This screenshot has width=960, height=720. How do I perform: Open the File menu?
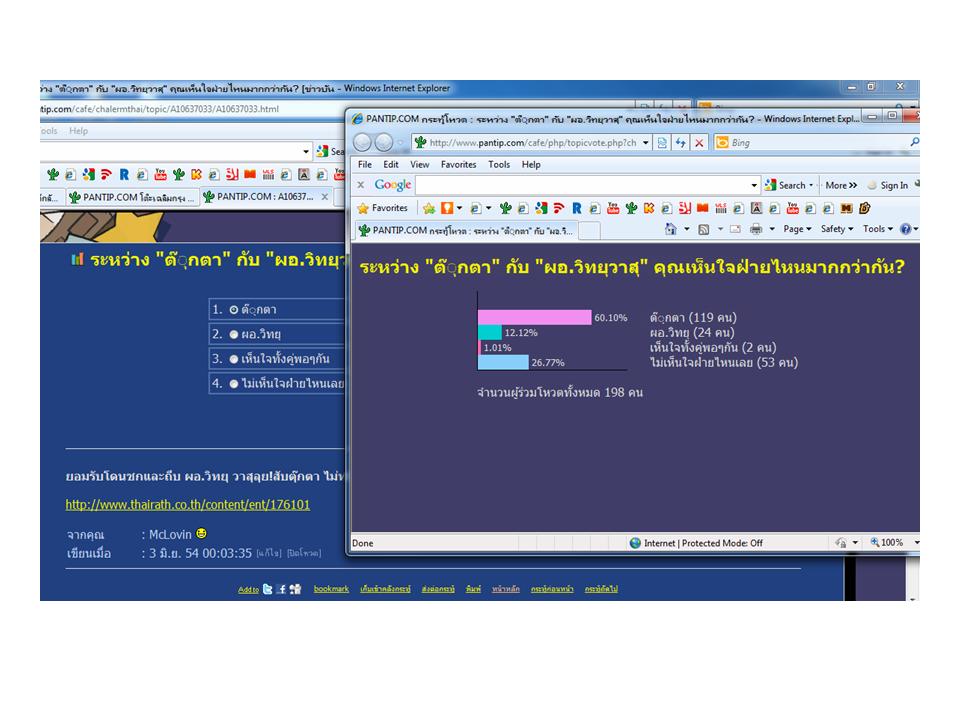(x=365, y=165)
